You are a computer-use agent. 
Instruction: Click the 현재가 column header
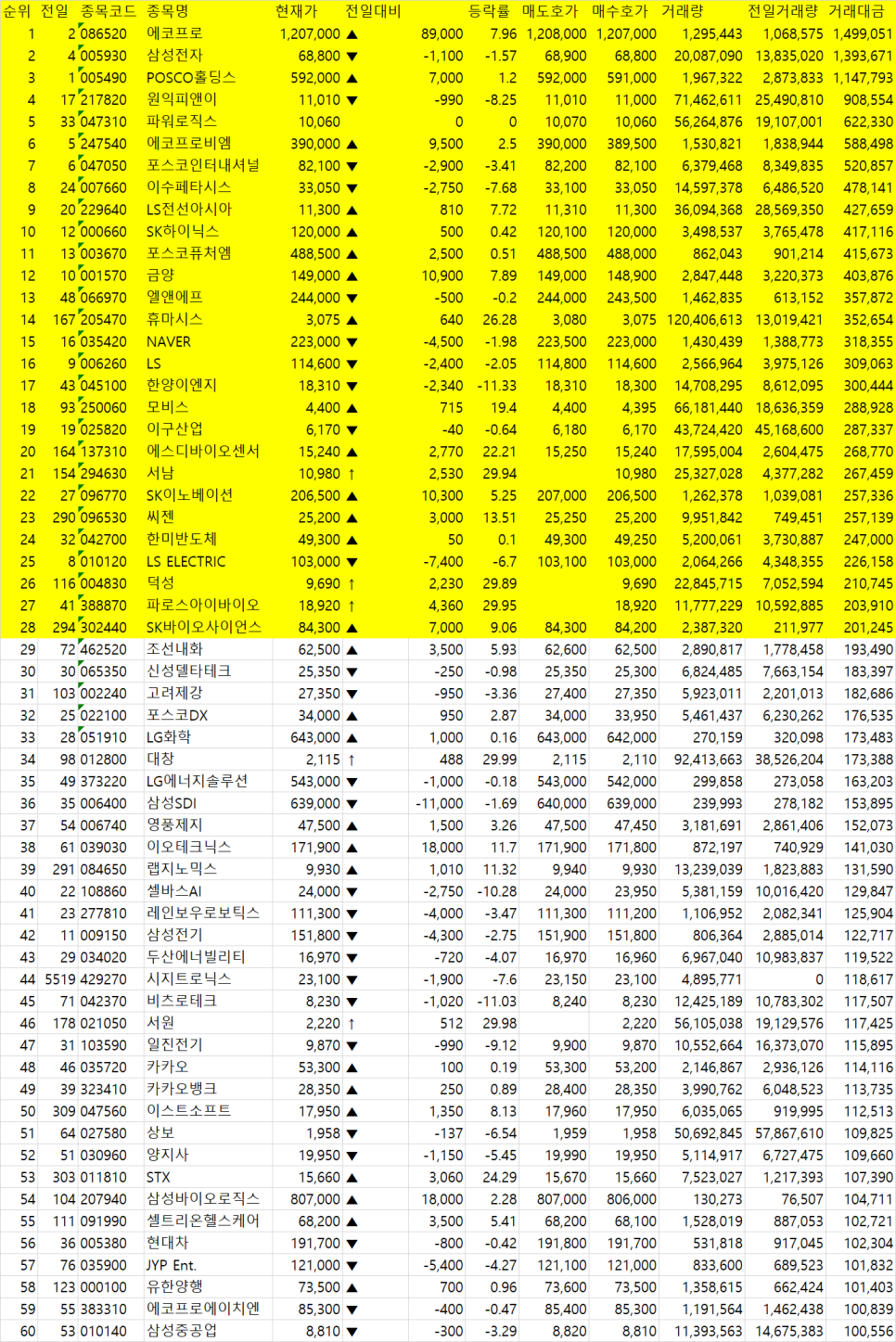click(x=296, y=11)
